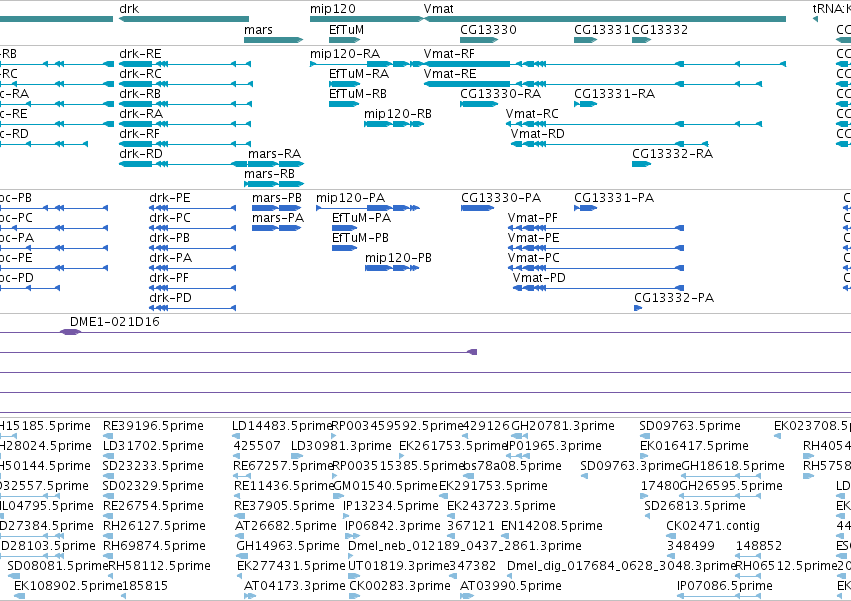Click the mip120-RB transcript label

point(398,114)
